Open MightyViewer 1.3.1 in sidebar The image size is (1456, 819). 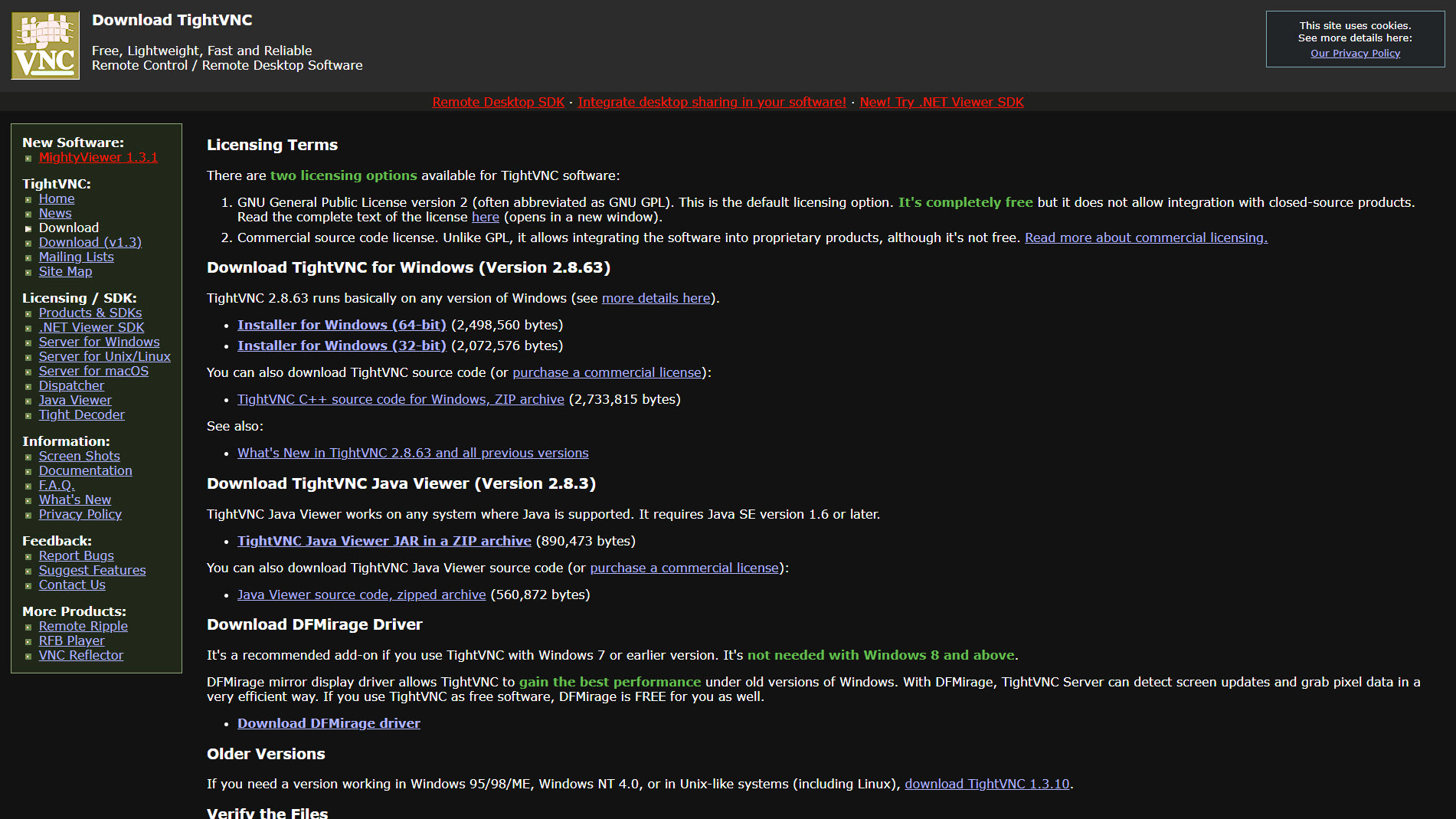tap(98, 157)
